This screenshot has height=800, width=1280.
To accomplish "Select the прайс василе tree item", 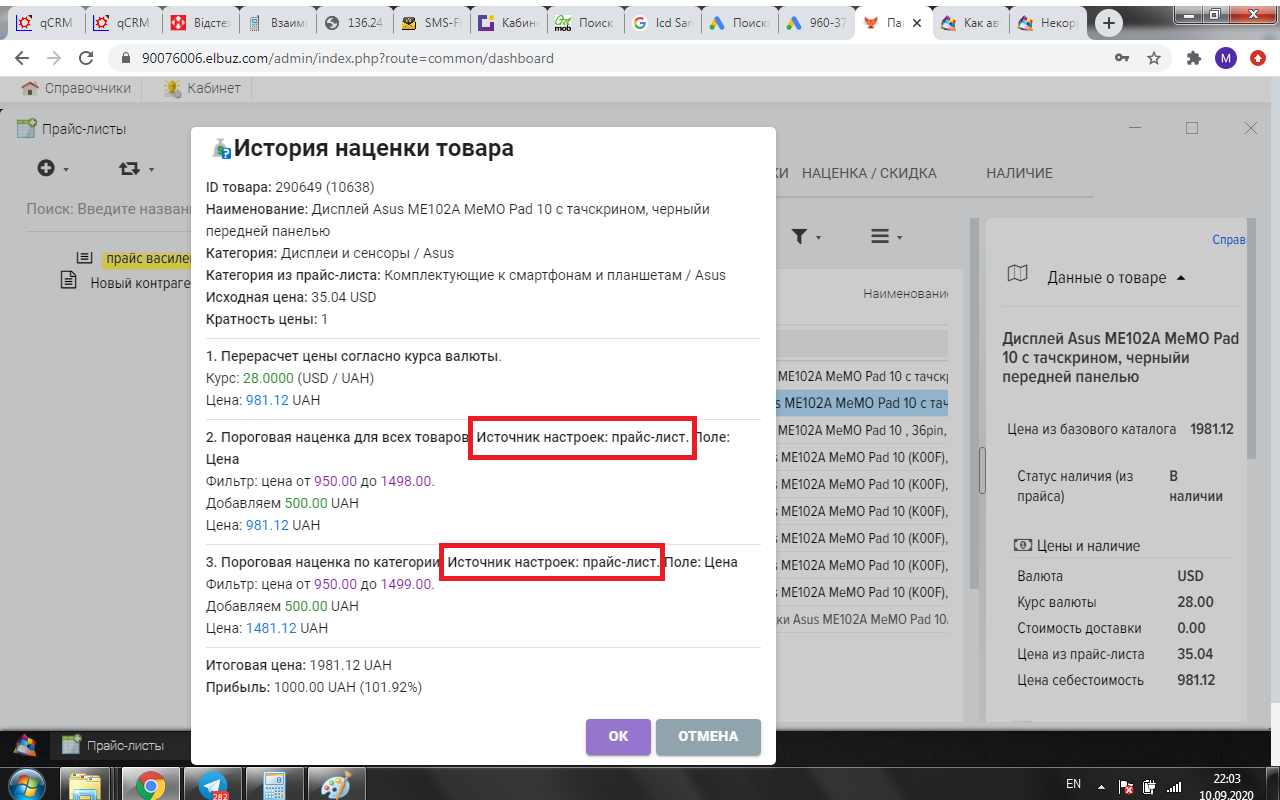I will (x=147, y=259).
